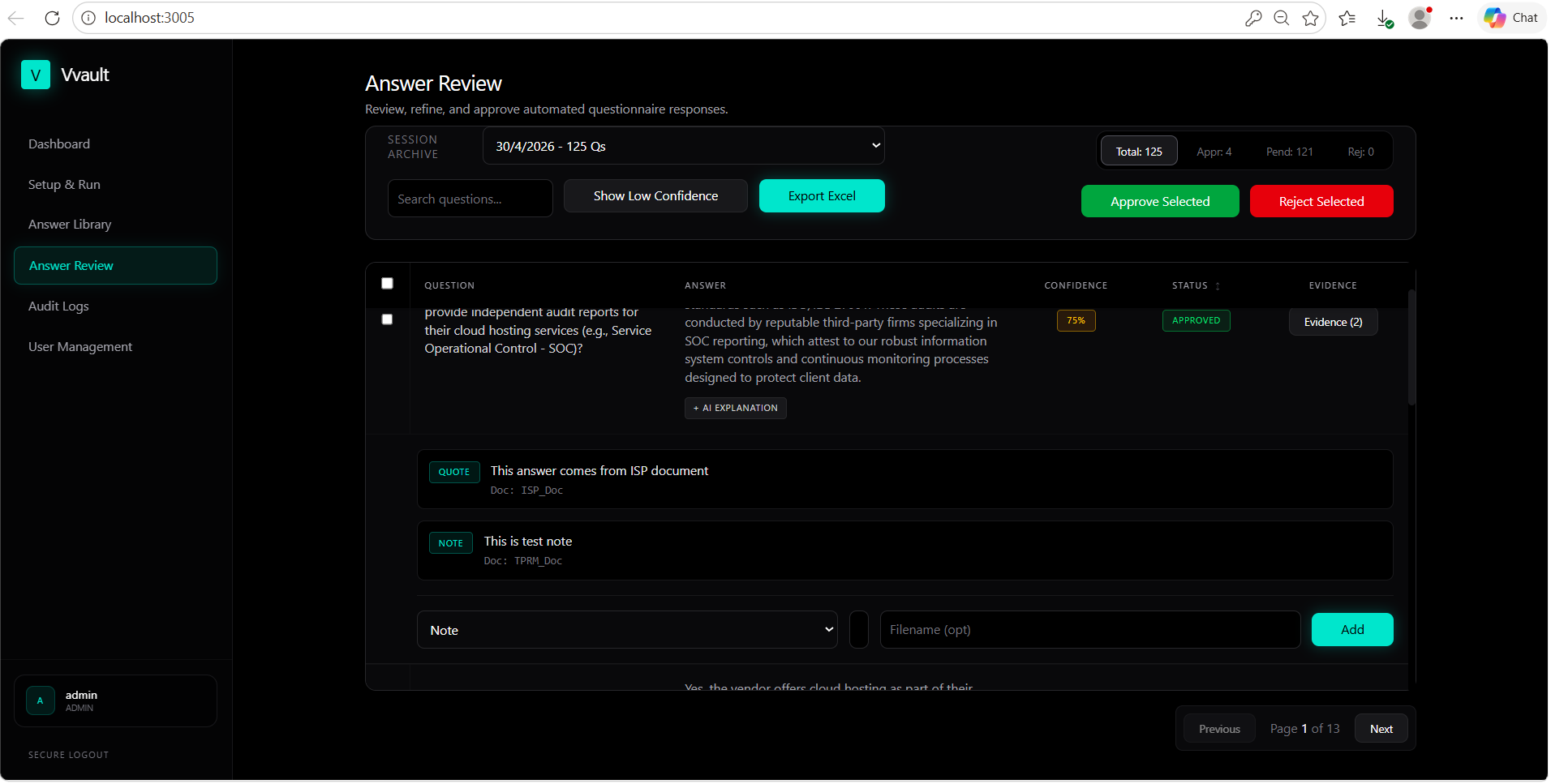Image resolution: width=1551 pixels, height=784 pixels.
Task: Open browser downloads icon
Action: tap(1385, 18)
